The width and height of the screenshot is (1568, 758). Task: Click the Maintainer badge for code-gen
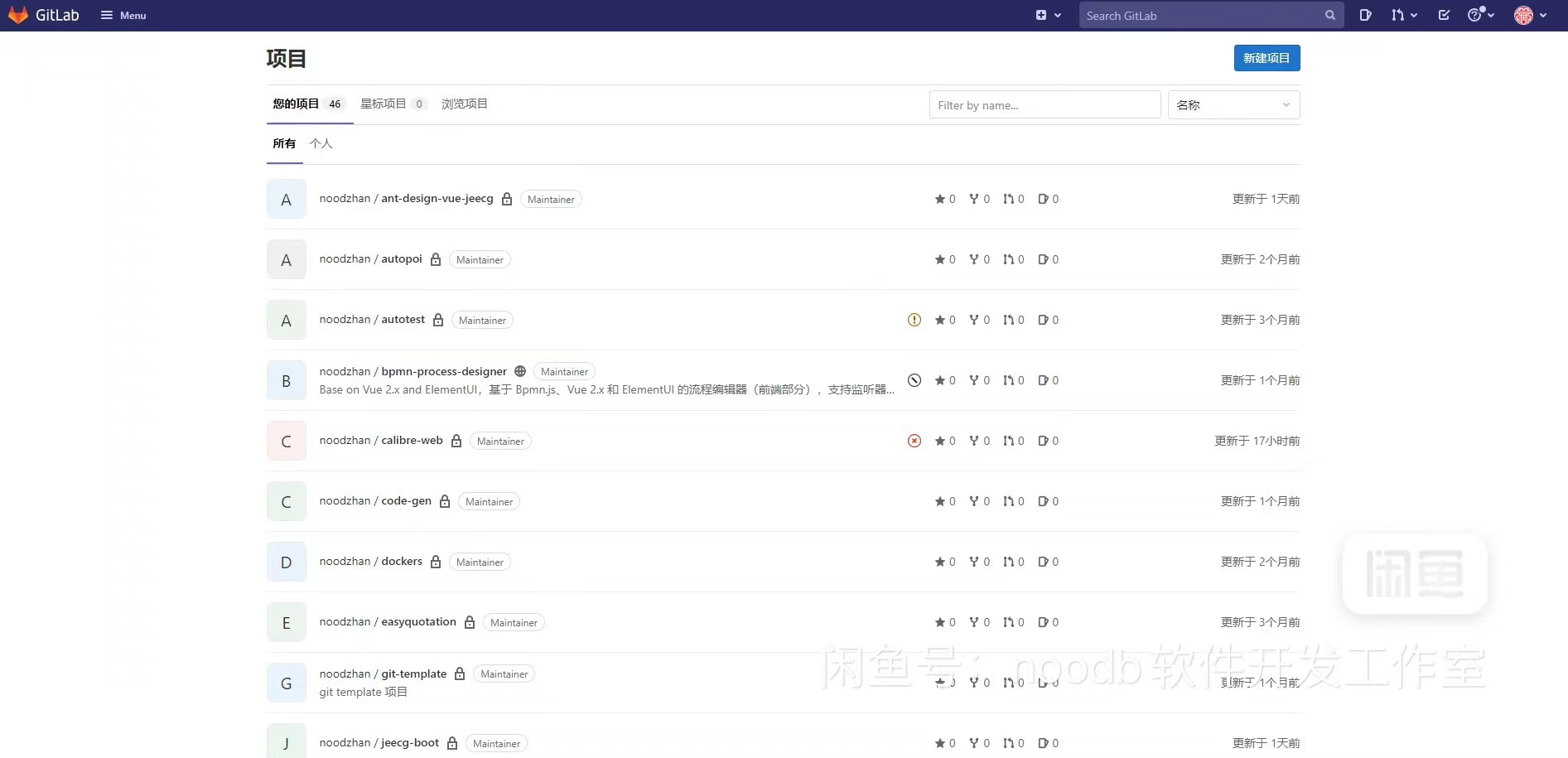click(x=489, y=501)
